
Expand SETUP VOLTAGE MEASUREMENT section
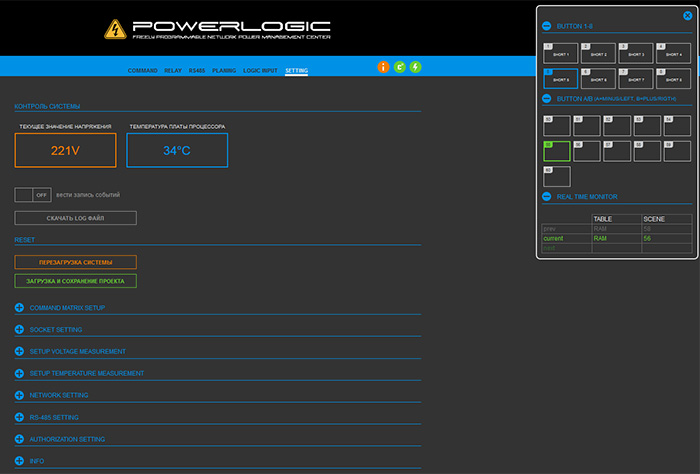pyautogui.click(x=19, y=351)
